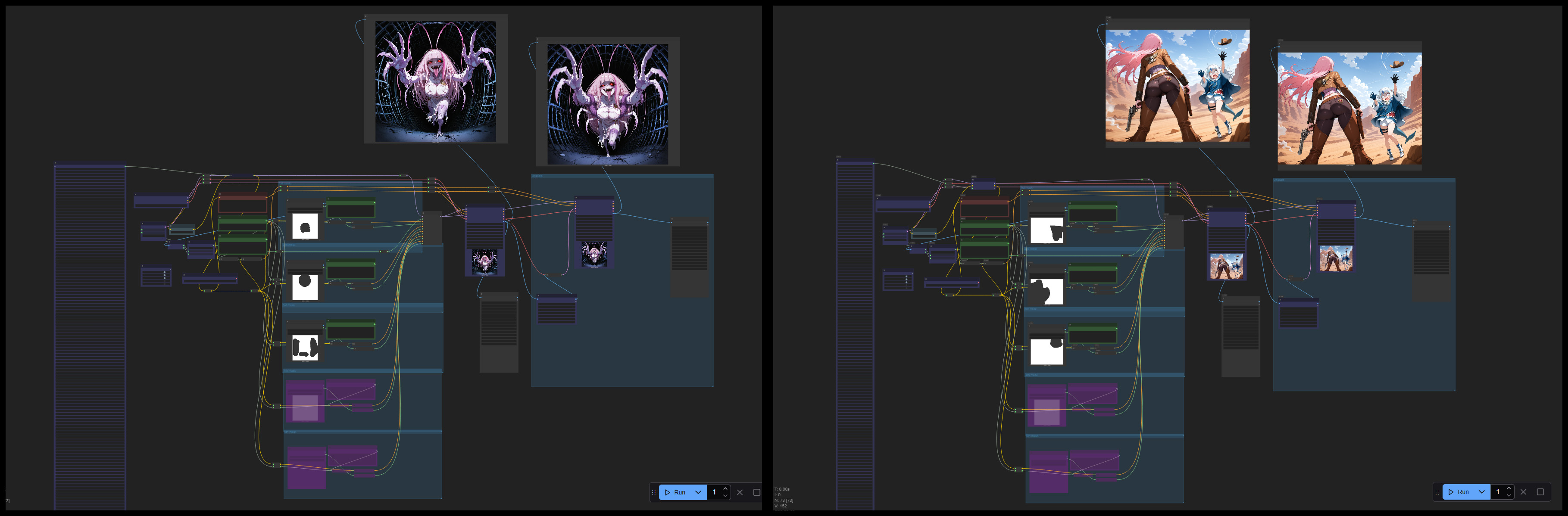Grab drag handle dots of left Run toolbar
This screenshot has height=516, width=1568.
(x=654, y=492)
